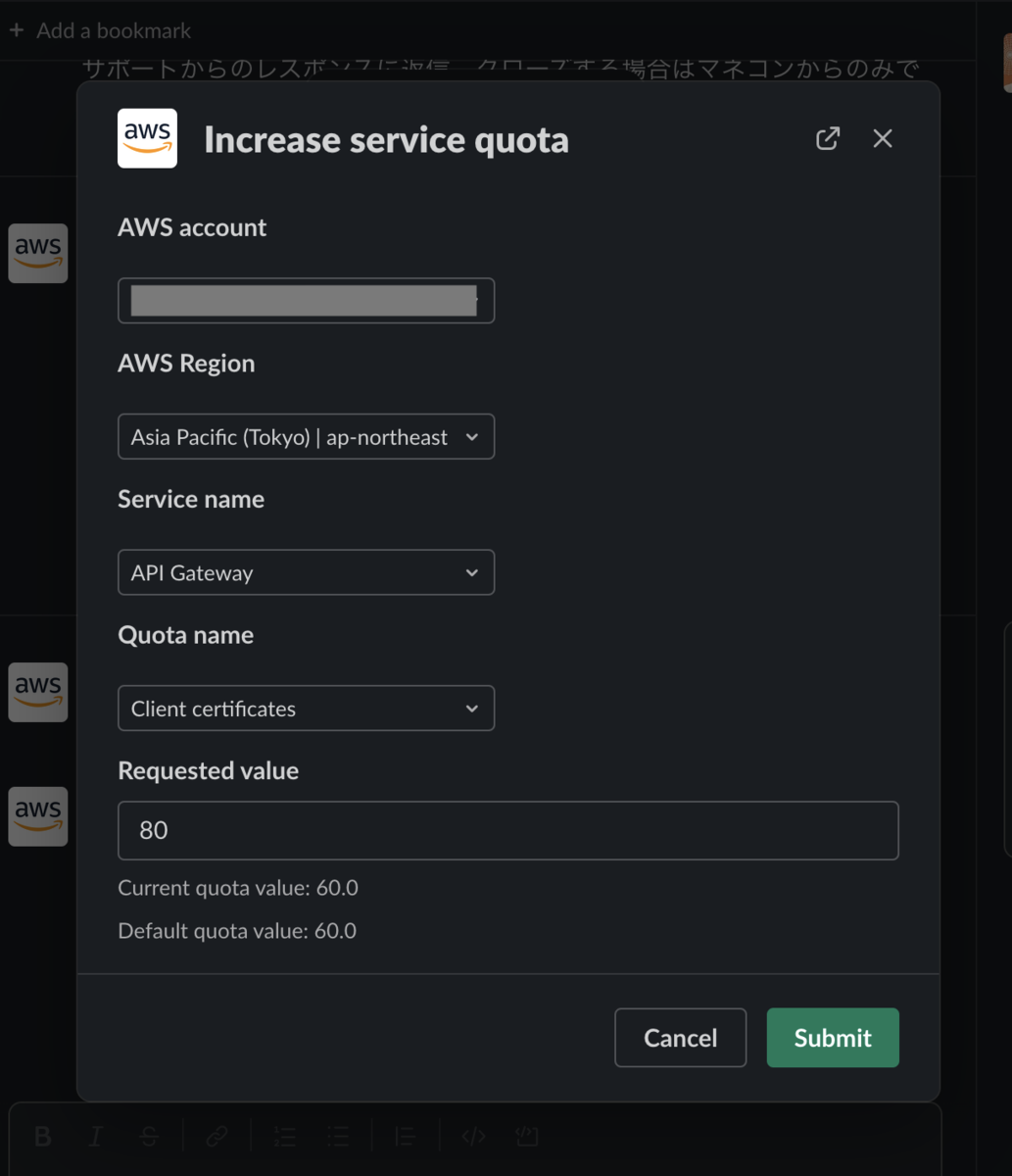
Task: Click the blockquote formatting icon
Action: (405, 1136)
